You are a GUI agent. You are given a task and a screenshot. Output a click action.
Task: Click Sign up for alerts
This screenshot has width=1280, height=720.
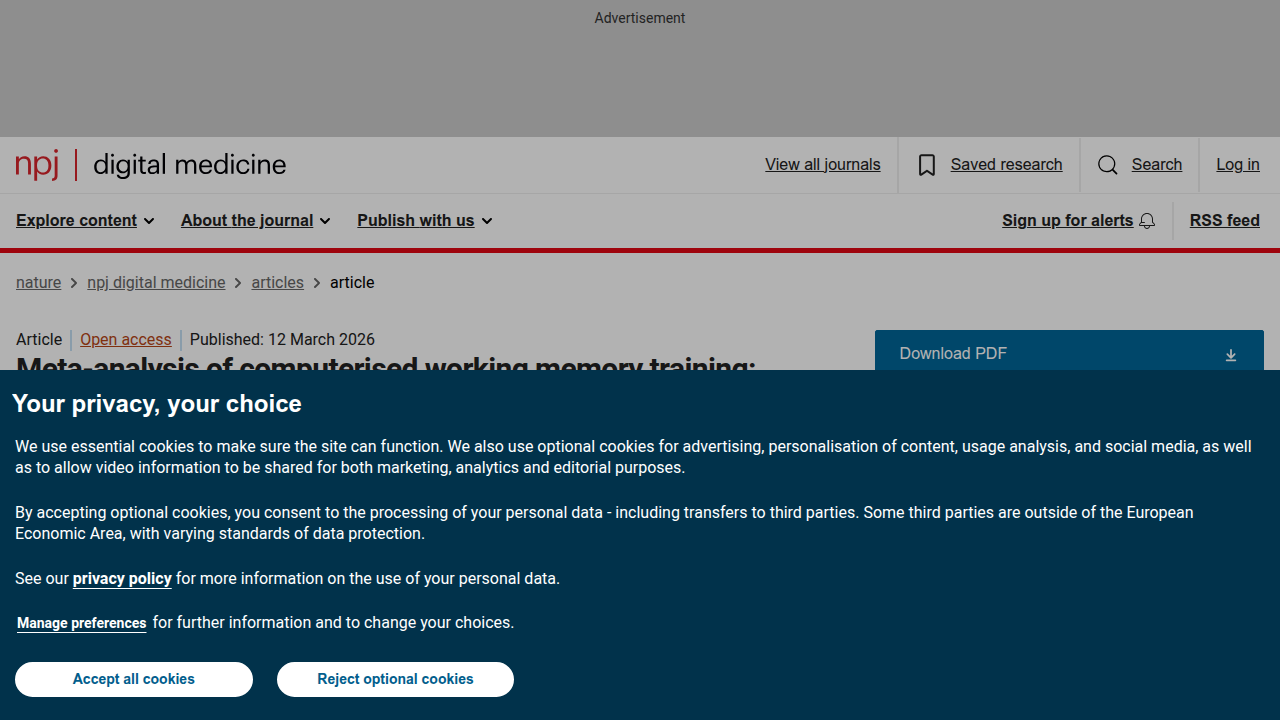(x=1067, y=220)
